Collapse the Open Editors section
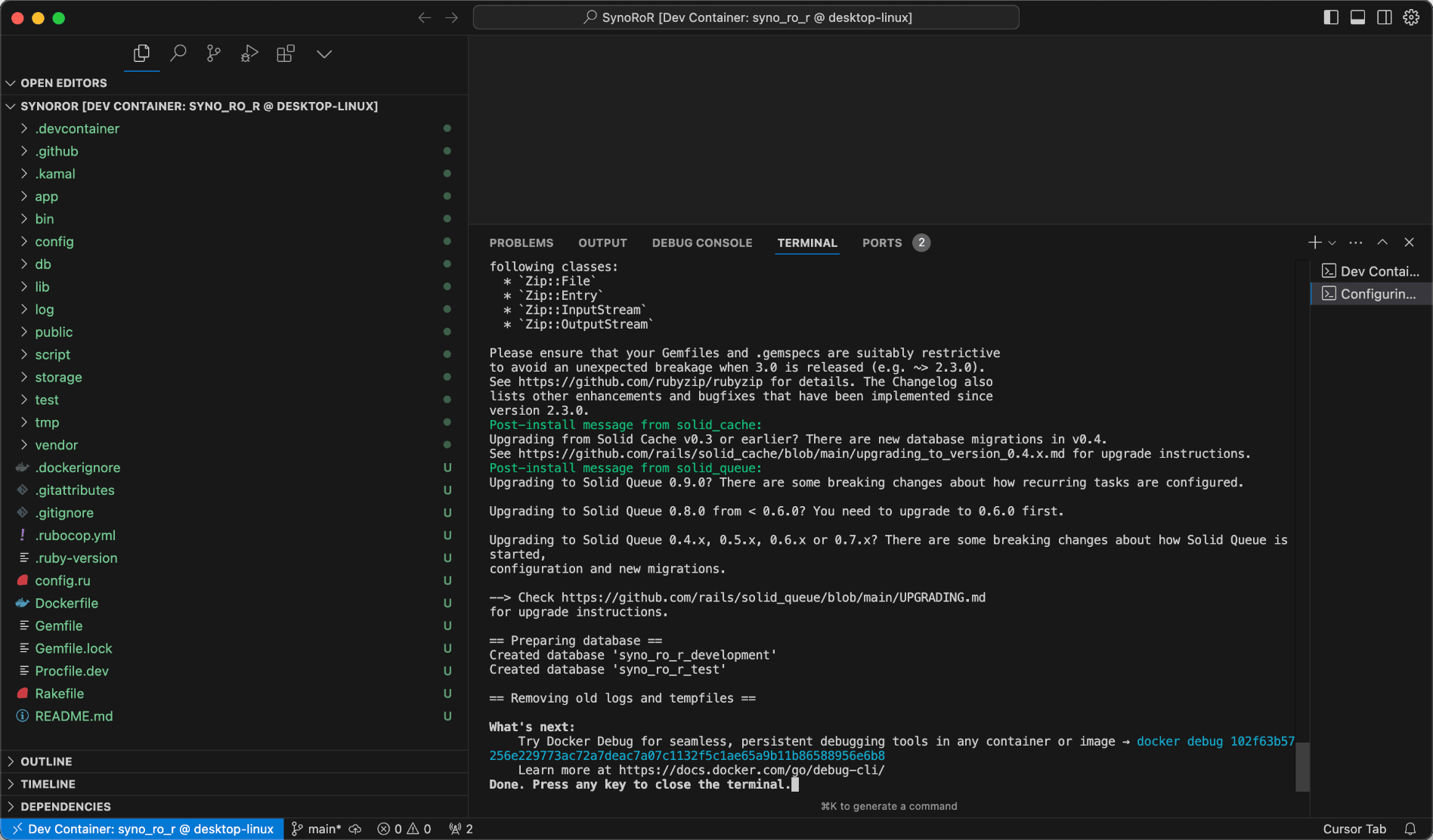 coord(234,83)
